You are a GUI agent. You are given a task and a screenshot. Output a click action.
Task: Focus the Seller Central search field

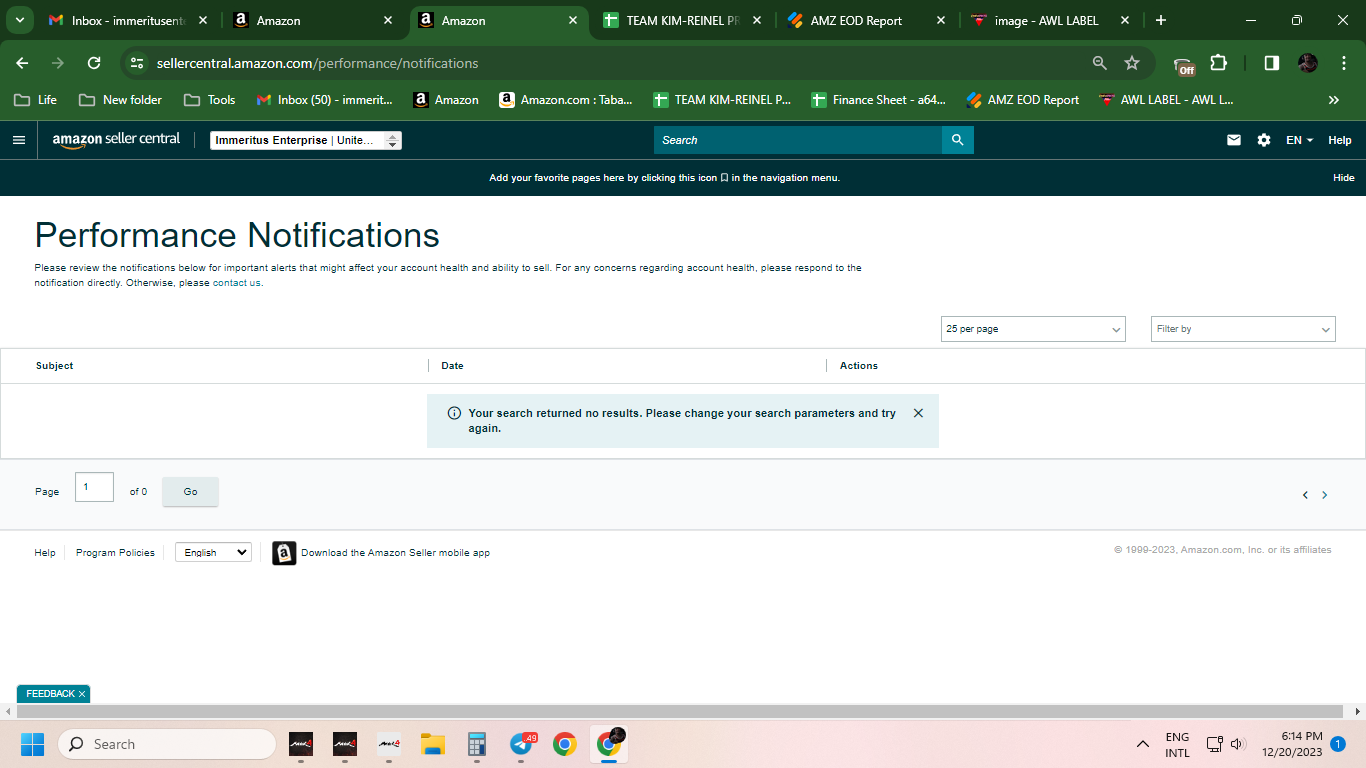point(798,140)
